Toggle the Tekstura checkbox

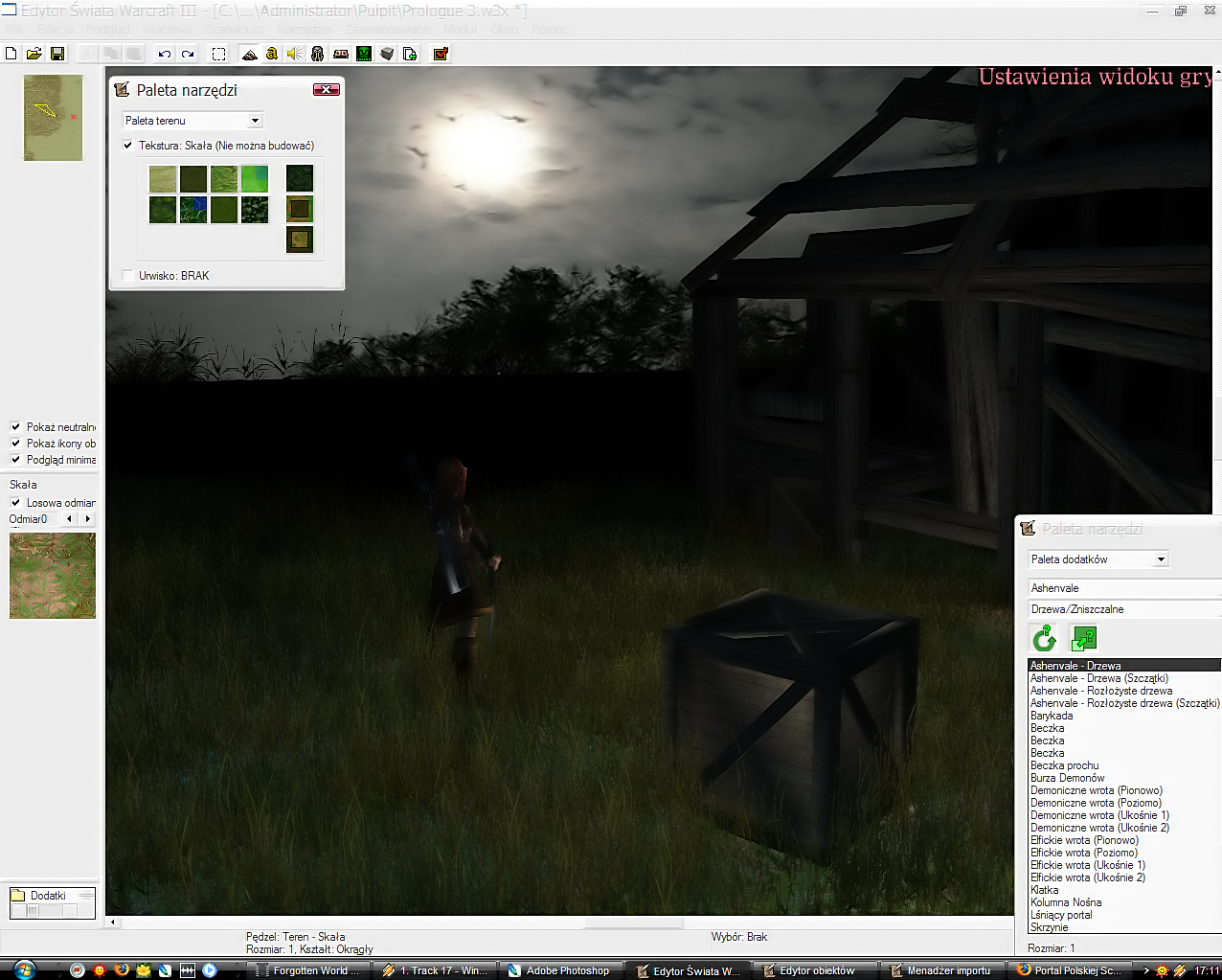tap(128, 146)
